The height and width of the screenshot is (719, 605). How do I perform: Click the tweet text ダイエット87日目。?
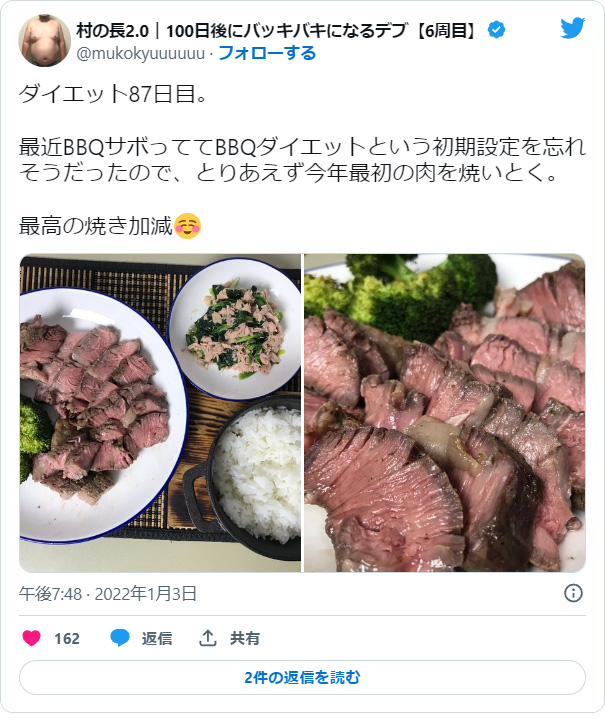113,94
